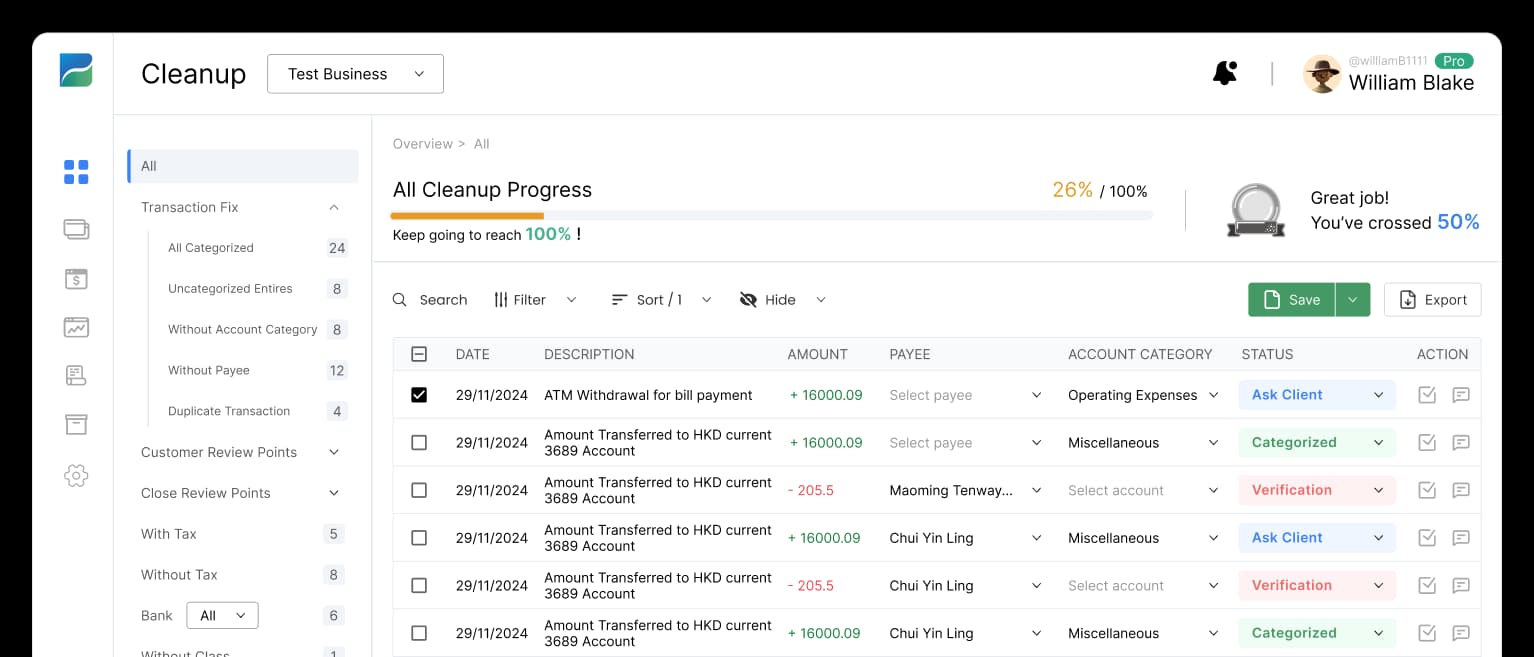Image resolution: width=1534 pixels, height=657 pixels.
Task: Open the dashboard grid icon in sidebar
Action: (x=75, y=171)
